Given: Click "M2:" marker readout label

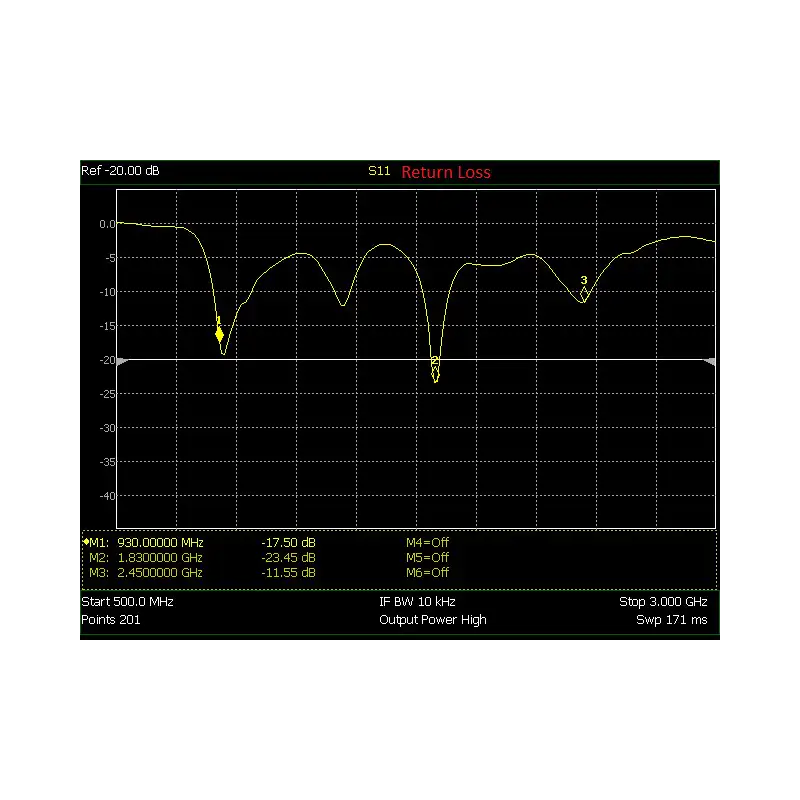Looking at the screenshot, I should point(99,558).
